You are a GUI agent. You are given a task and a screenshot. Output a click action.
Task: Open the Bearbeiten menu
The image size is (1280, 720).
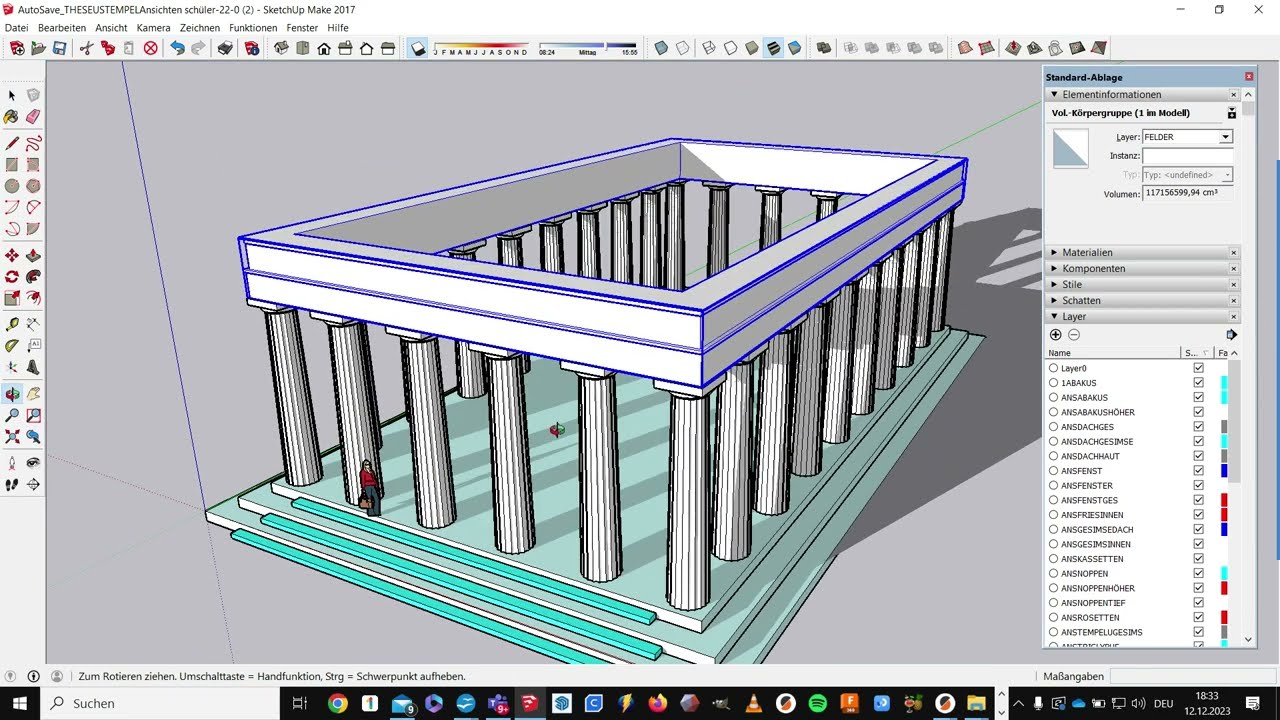click(x=62, y=28)
